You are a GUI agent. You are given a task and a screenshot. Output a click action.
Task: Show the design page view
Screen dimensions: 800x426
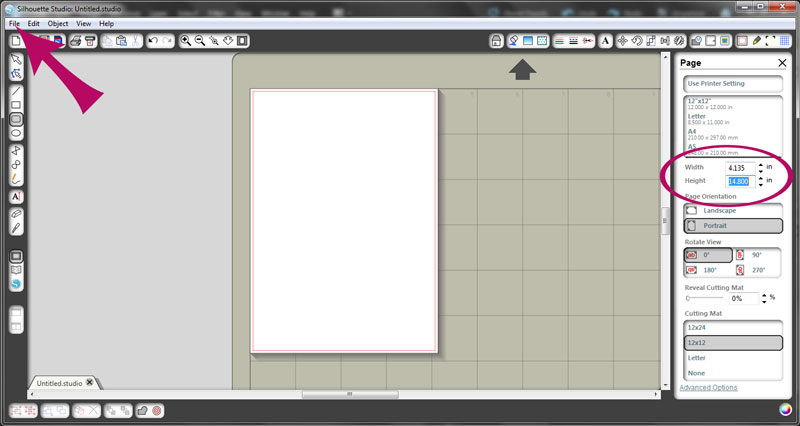click(x=16, y=256)
